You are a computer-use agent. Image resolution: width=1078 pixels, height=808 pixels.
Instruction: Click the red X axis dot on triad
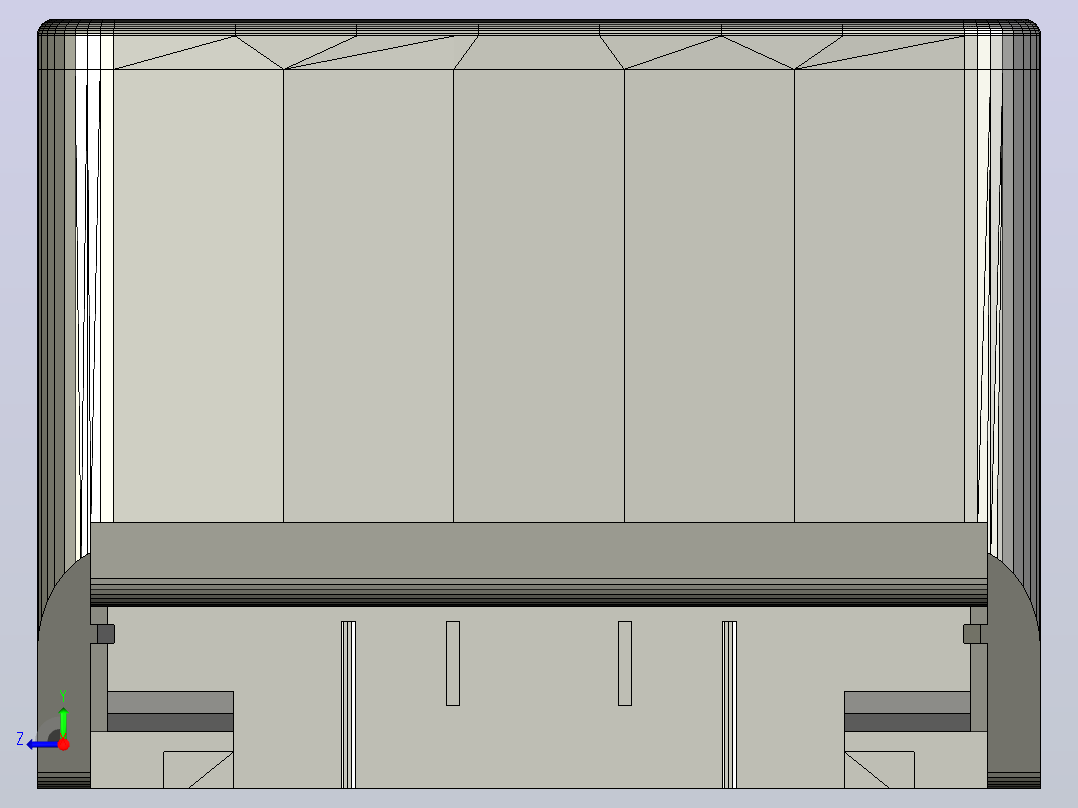63,744
